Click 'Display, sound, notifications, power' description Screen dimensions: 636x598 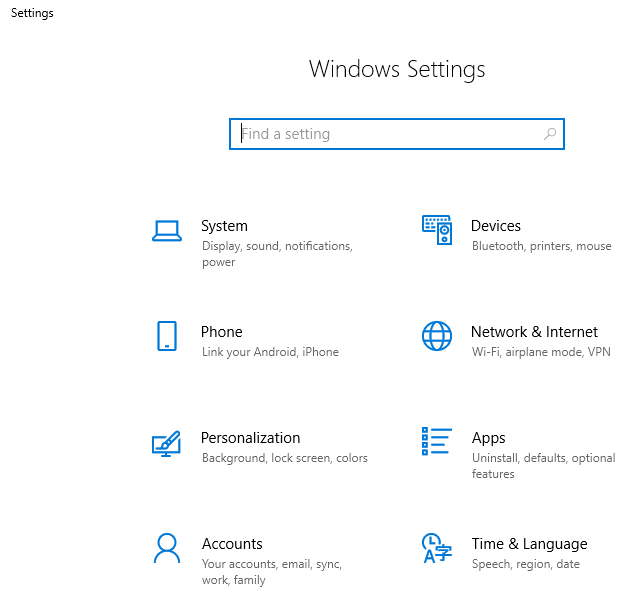(x=277, y=254)
